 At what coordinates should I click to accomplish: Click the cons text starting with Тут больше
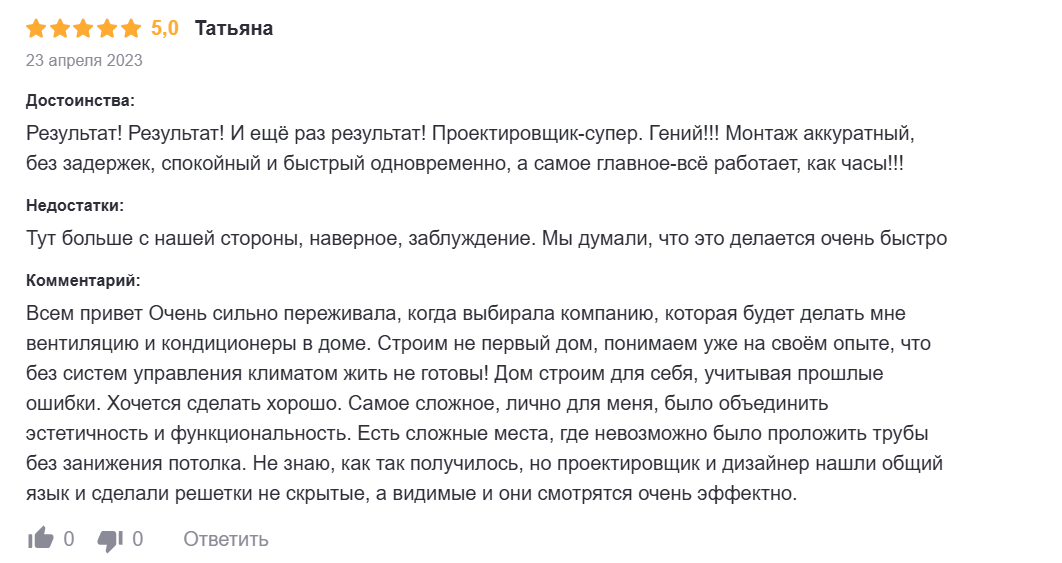click(486, 239)
